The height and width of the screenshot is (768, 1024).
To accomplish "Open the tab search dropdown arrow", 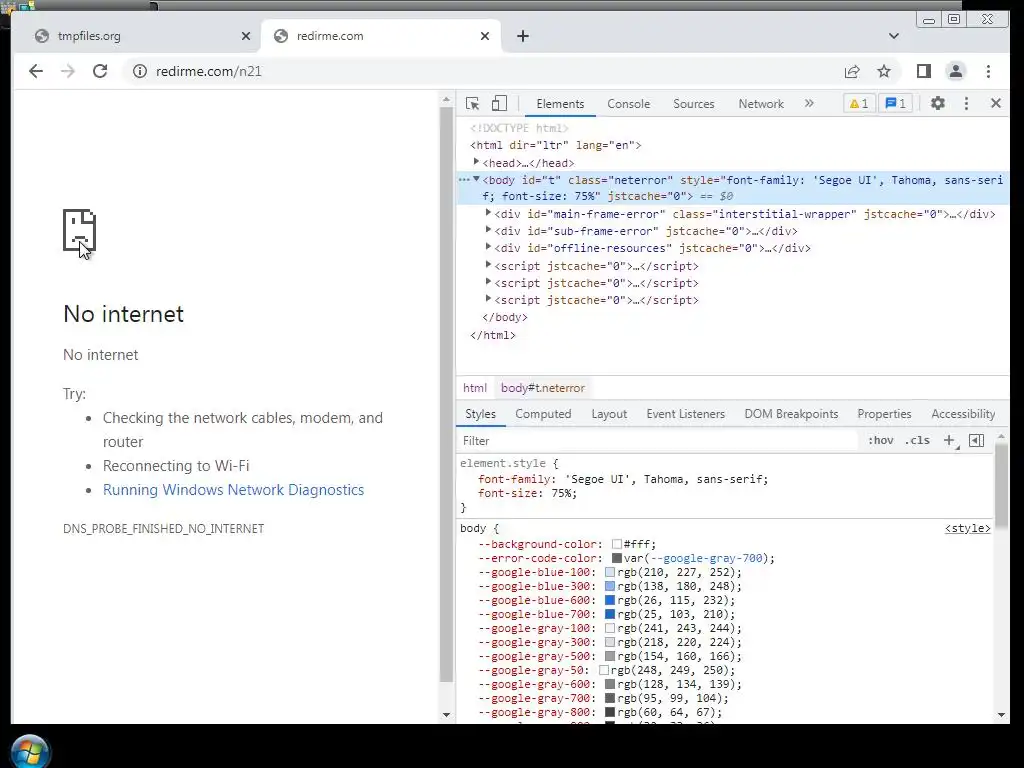I will [x=894, y=36].
